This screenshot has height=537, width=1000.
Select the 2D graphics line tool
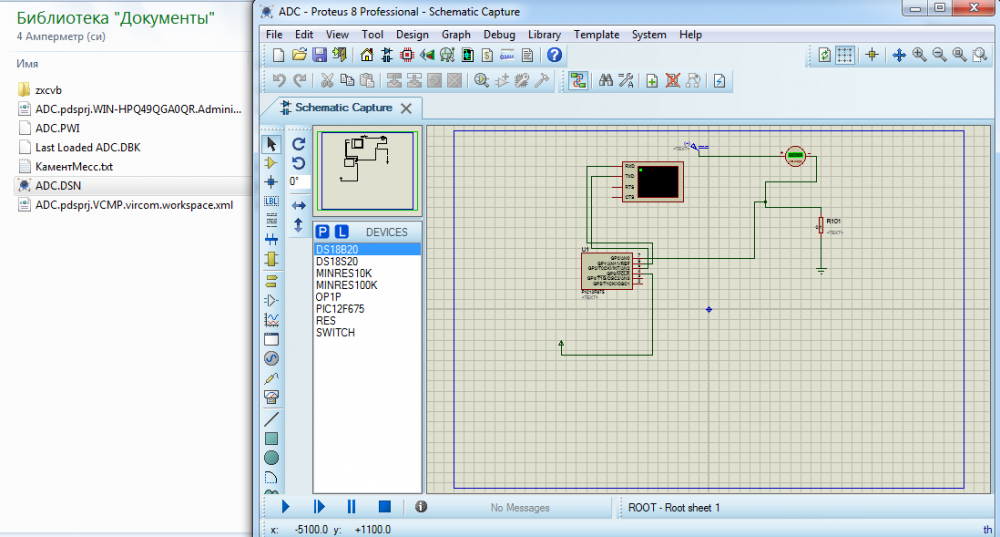point(271,418)
